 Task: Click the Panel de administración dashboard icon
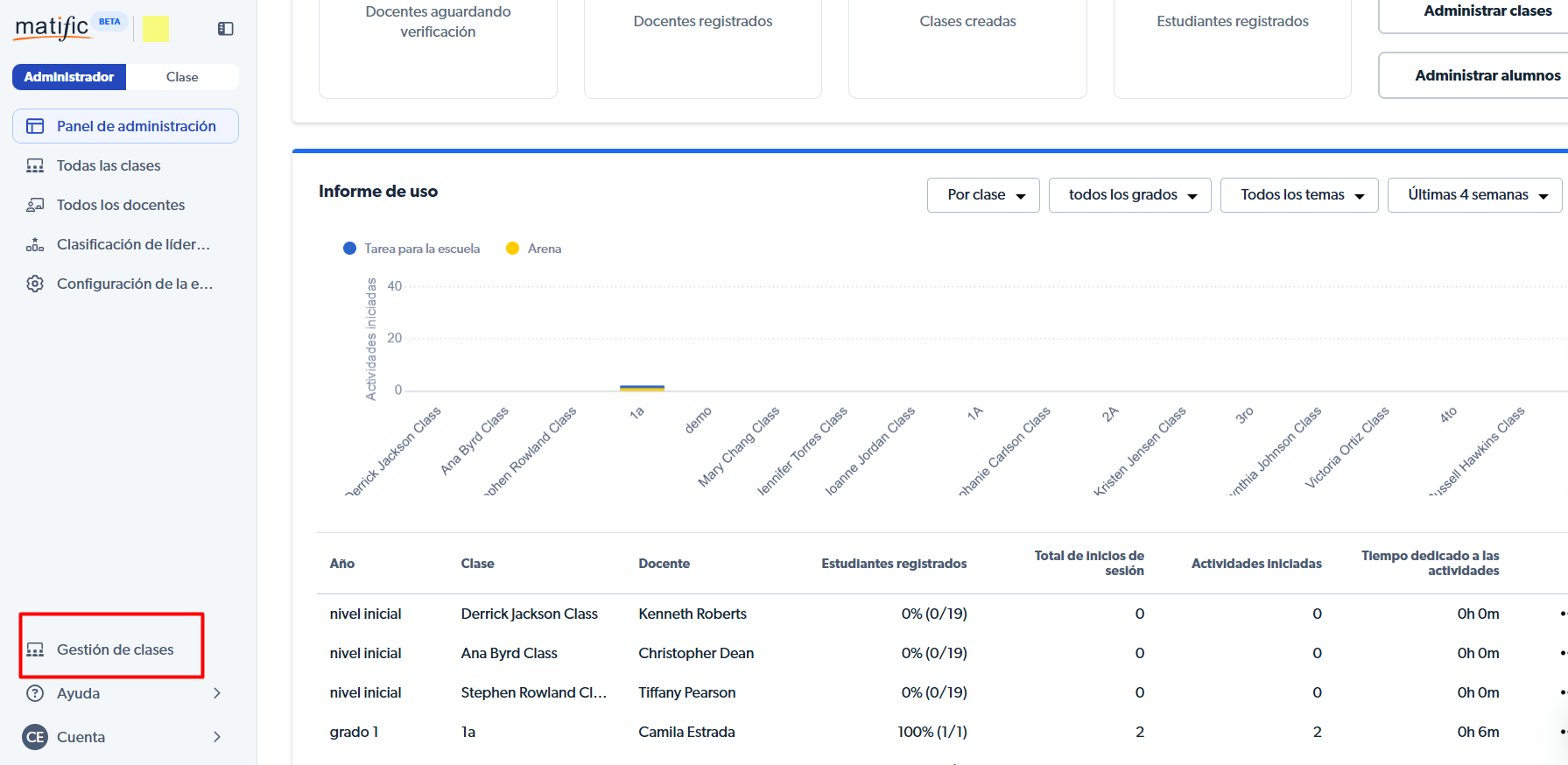pyautogui.click(x=35, y=126)
